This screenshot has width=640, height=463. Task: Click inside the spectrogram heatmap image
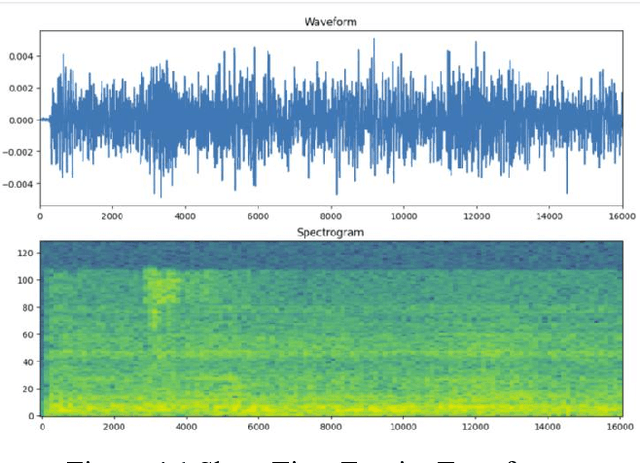tap(331, 329)
